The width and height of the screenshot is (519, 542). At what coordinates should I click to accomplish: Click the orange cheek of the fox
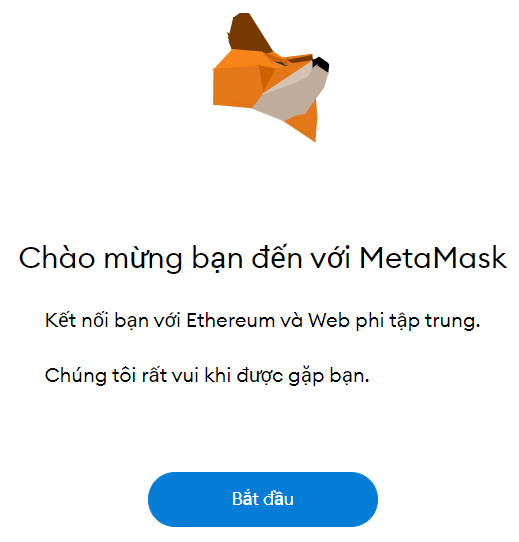click(x=235, y=85)
